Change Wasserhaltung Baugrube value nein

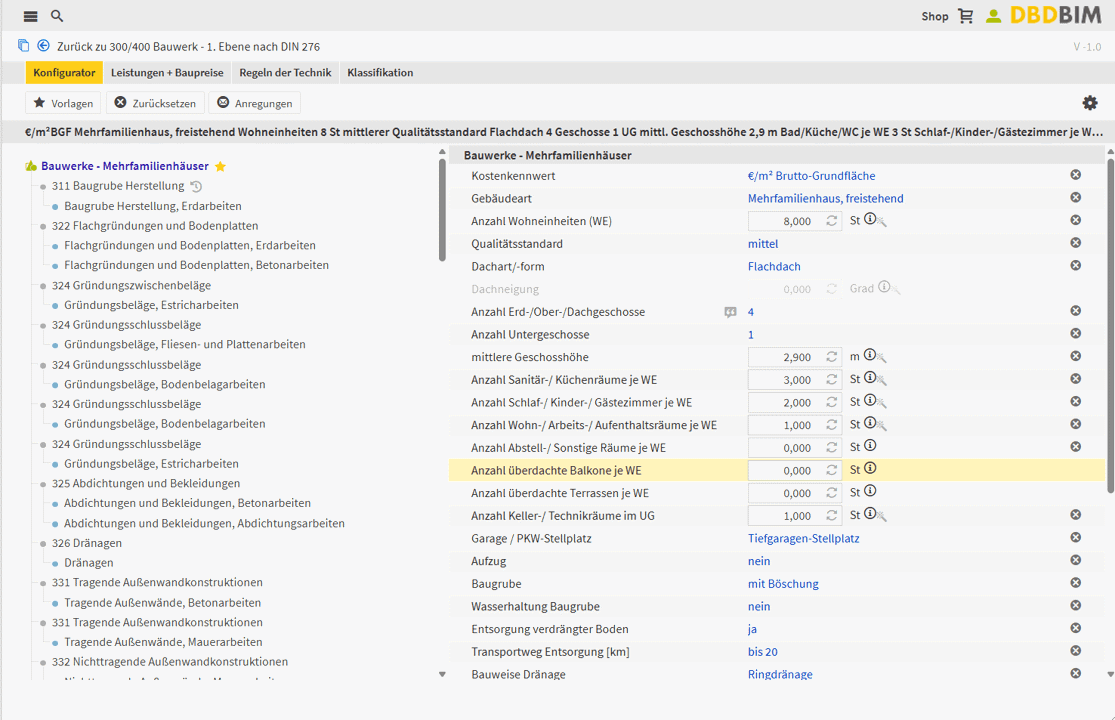click(759, 606)
